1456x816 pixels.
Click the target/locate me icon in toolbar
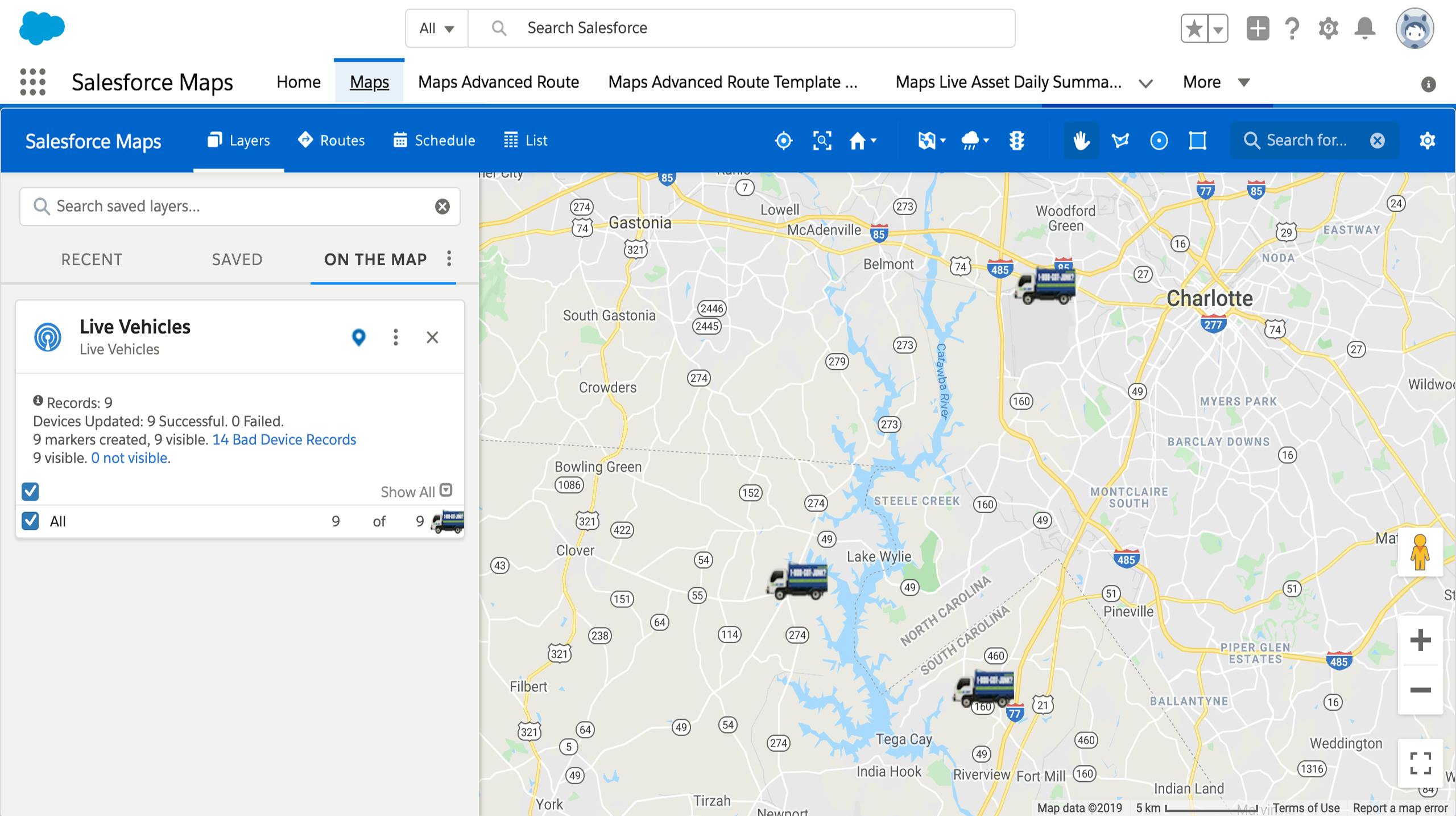784,139
